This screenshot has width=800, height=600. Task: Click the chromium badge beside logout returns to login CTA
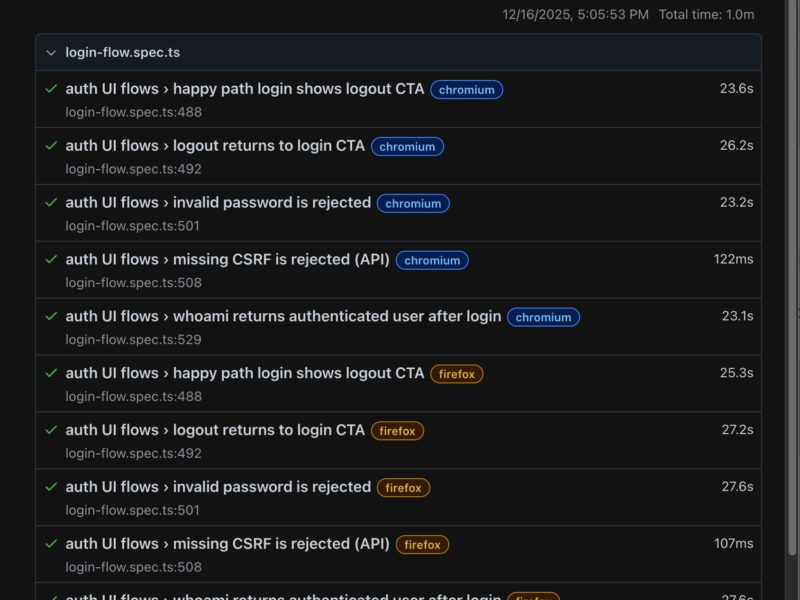pos(407,147)
